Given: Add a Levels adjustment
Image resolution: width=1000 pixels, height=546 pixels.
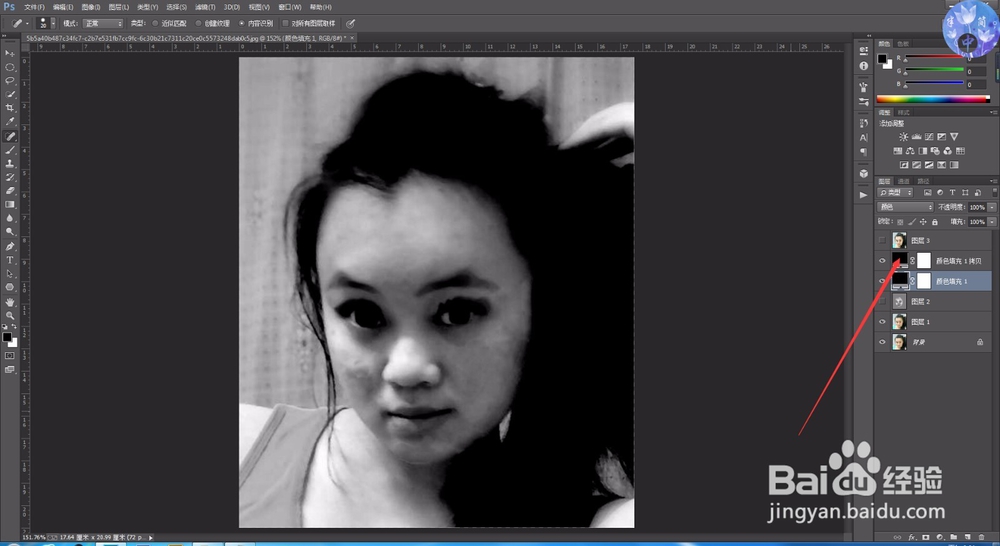Looking at the screenshot, I should 916,136.
